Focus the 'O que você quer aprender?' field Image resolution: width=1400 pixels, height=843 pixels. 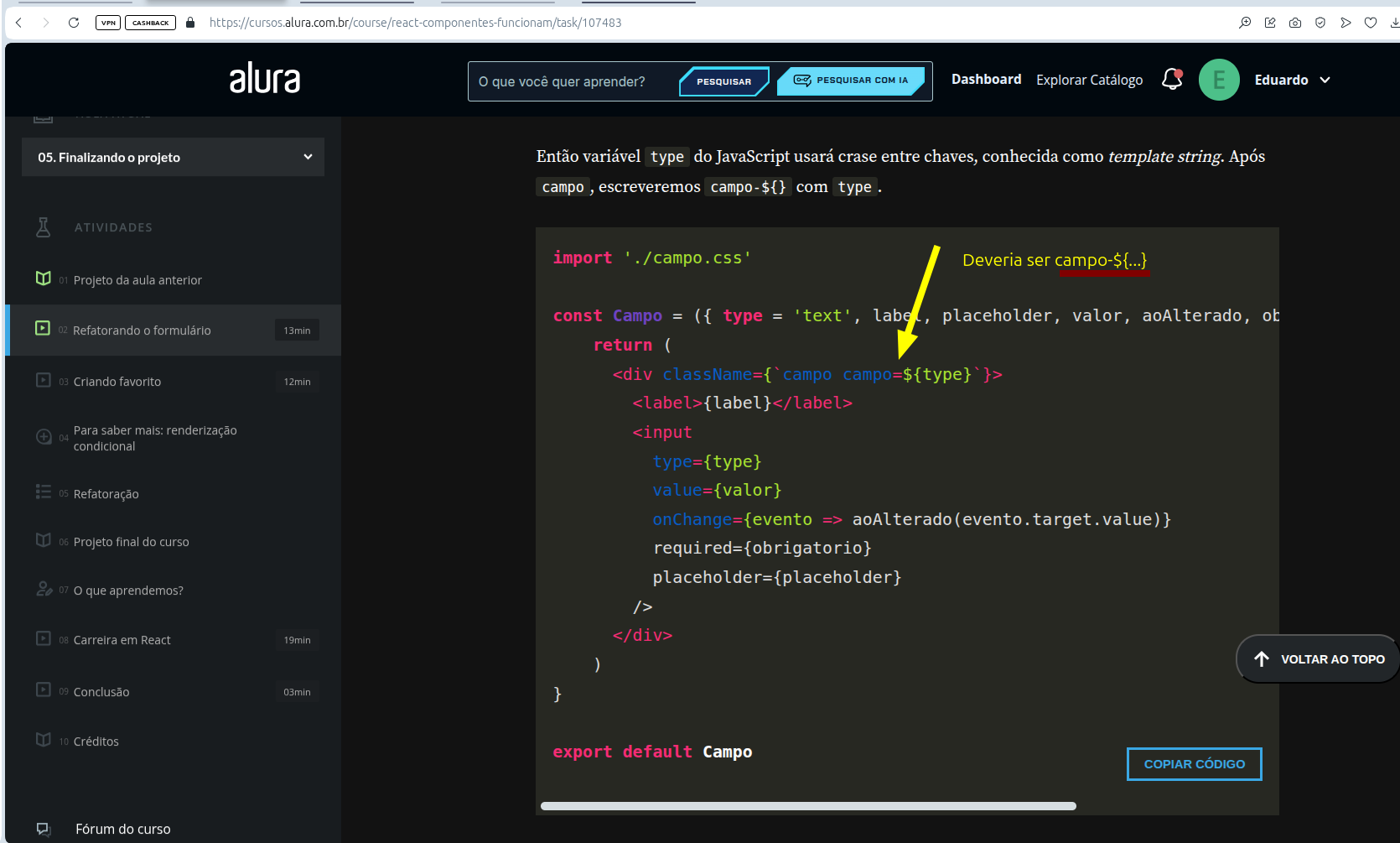(x=572, y=81)
